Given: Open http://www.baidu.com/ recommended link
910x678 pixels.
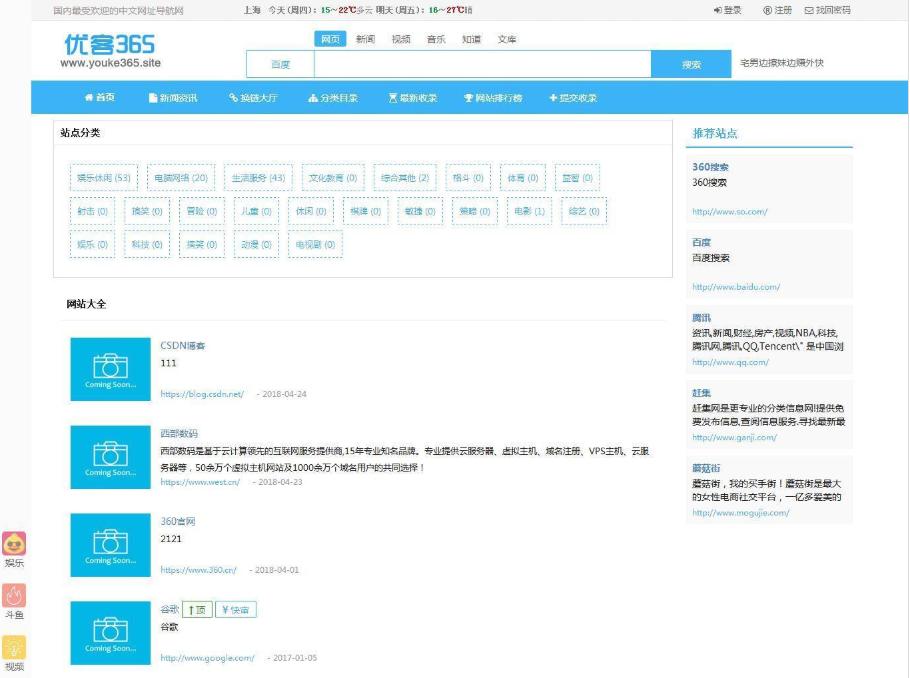Looking at the screenshot, I should [736, 287].
